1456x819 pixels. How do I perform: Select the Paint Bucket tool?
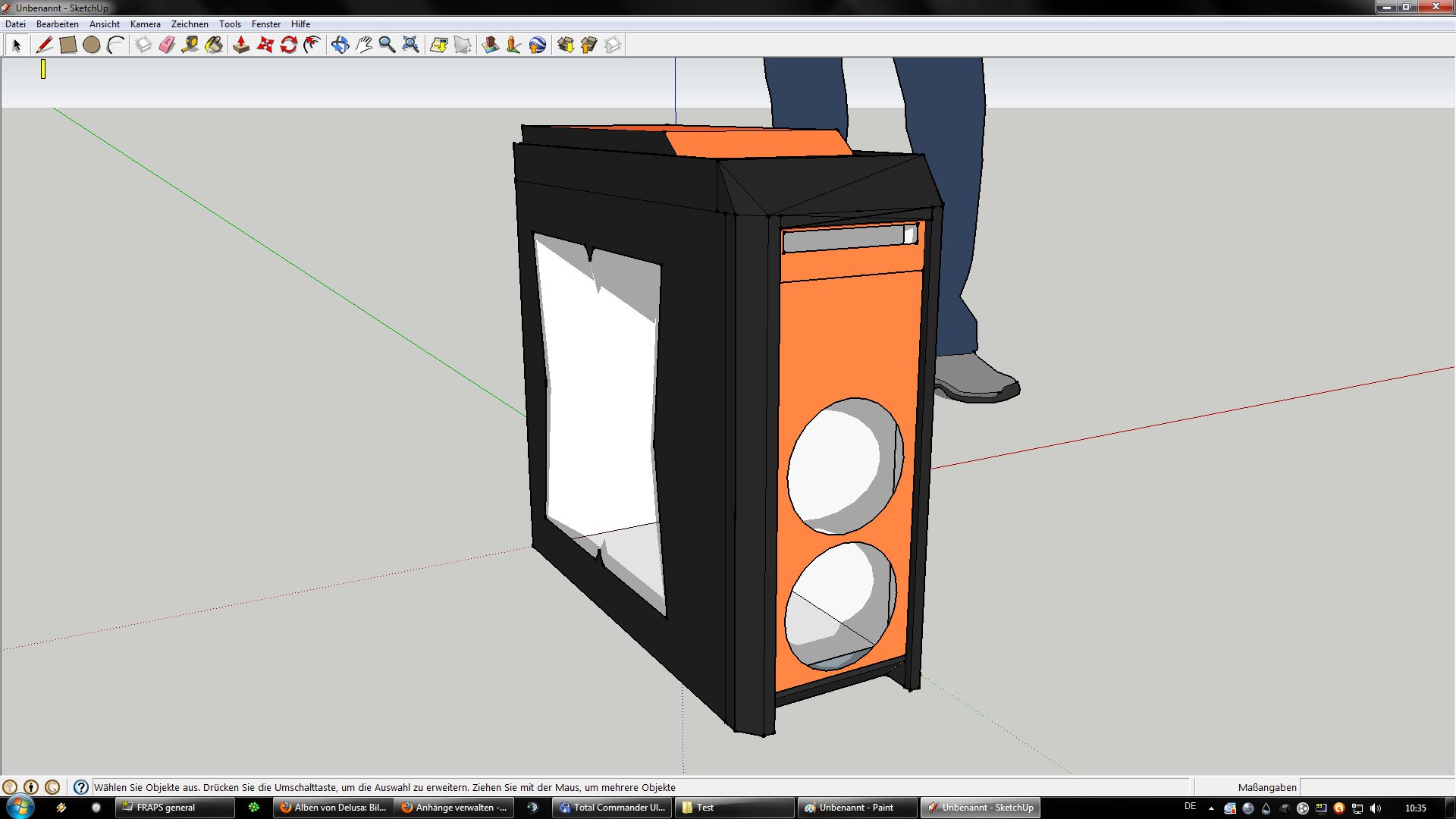point(215,45)
